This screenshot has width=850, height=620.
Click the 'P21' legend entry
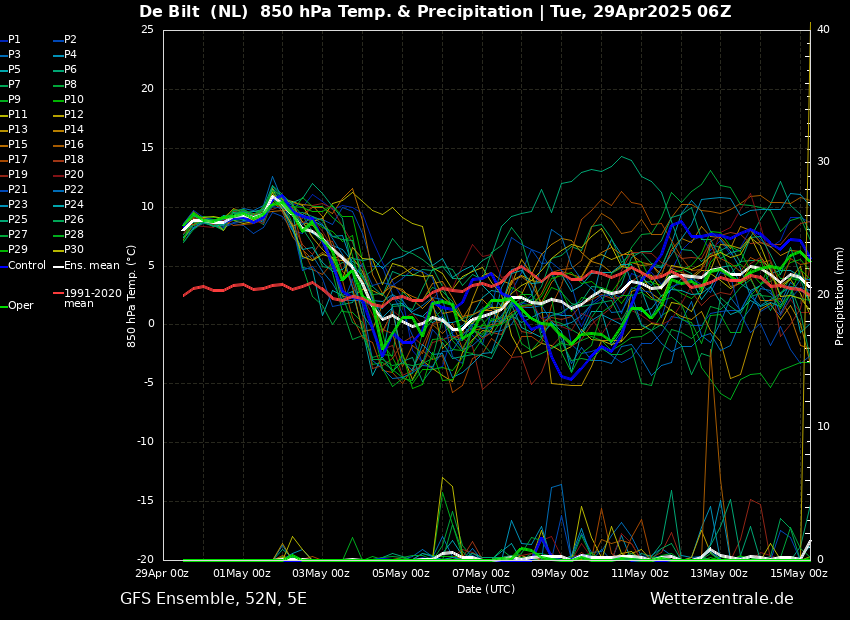tap(17, 190)
